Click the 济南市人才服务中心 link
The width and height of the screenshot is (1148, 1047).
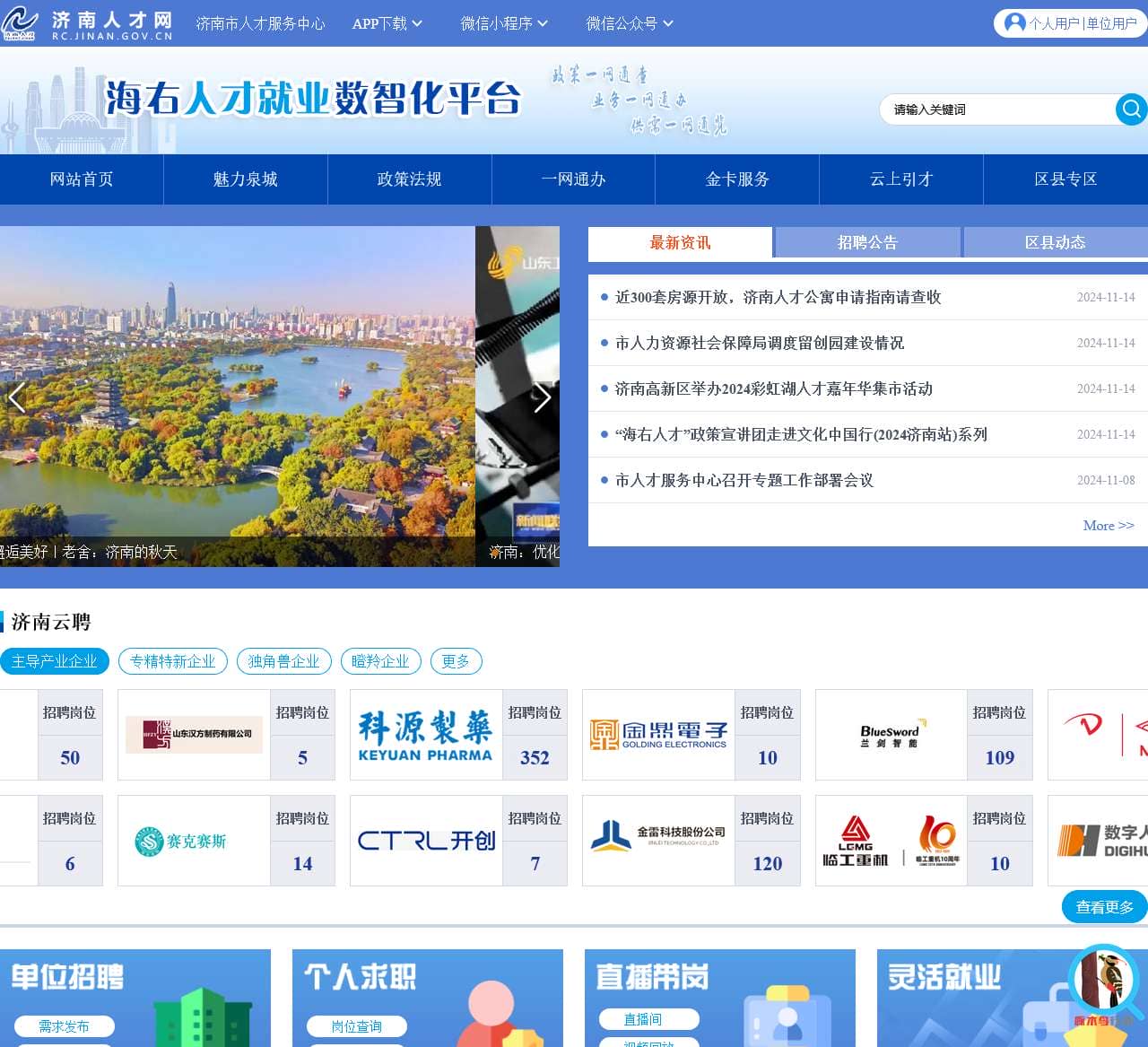pos(260,23)
